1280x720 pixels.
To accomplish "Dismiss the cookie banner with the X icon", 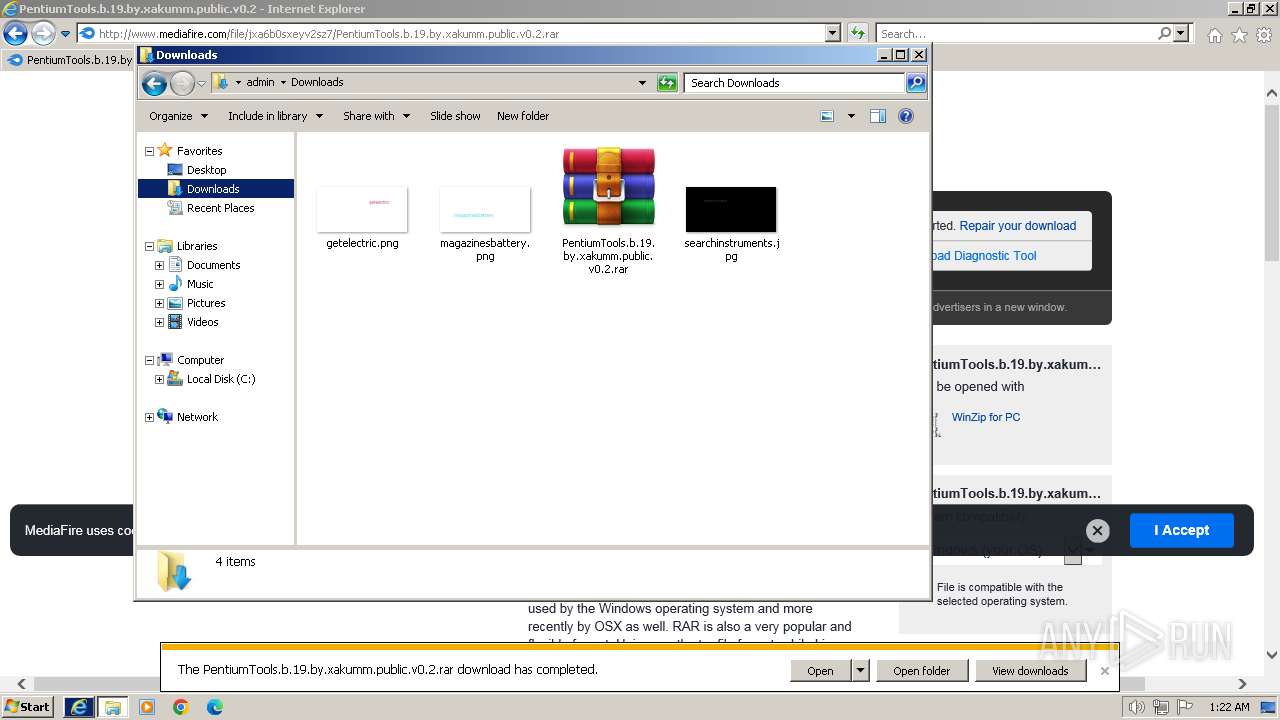I will (1097, 531).
